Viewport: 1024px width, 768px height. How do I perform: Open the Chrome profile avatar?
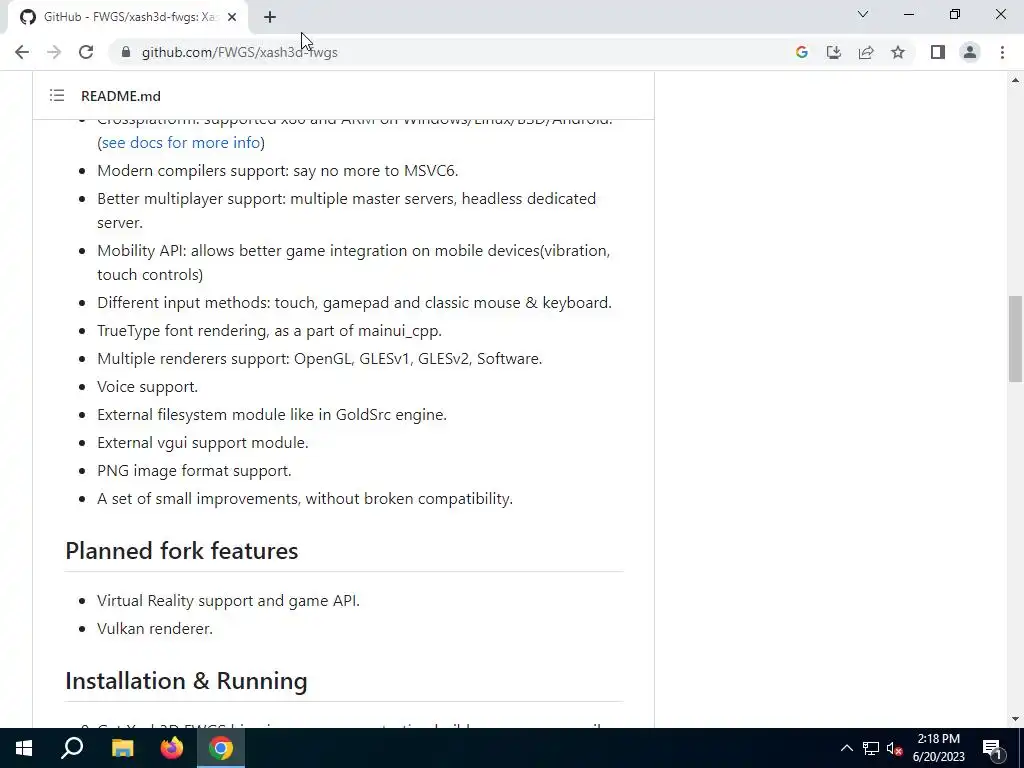[x=970, y=52]
